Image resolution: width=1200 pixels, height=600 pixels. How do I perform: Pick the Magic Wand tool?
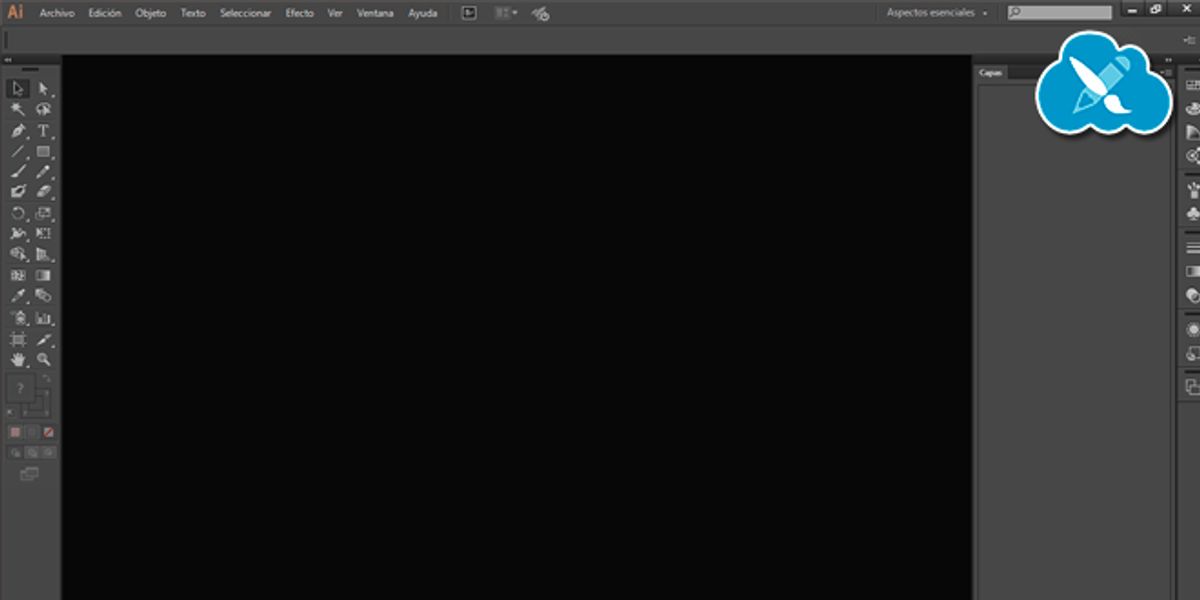(x=18, y=110)
